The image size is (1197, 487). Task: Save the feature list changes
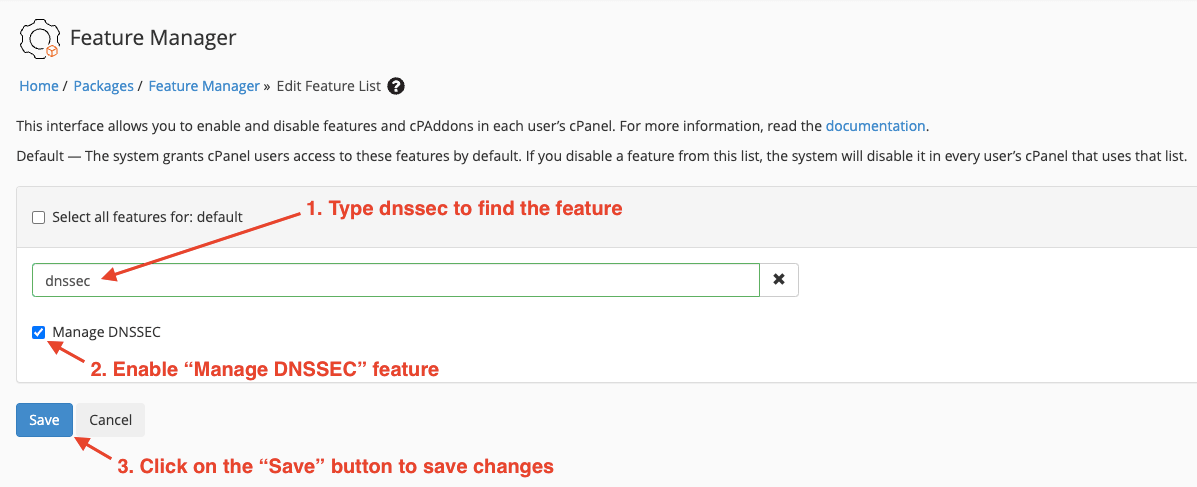coord(44,420)
